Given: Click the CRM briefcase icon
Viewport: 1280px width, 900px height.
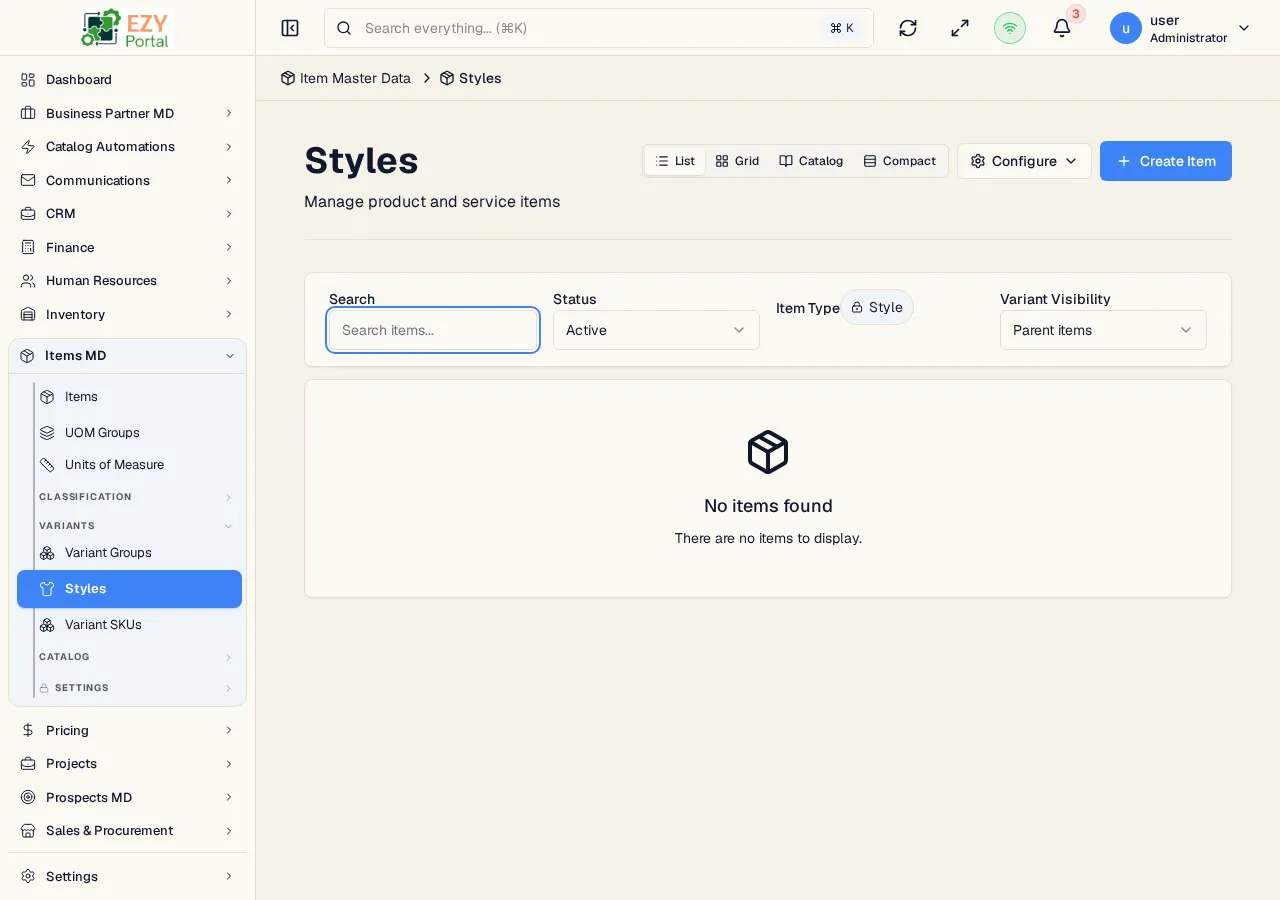Looking at the screenshot, I should tap(28, 213).
